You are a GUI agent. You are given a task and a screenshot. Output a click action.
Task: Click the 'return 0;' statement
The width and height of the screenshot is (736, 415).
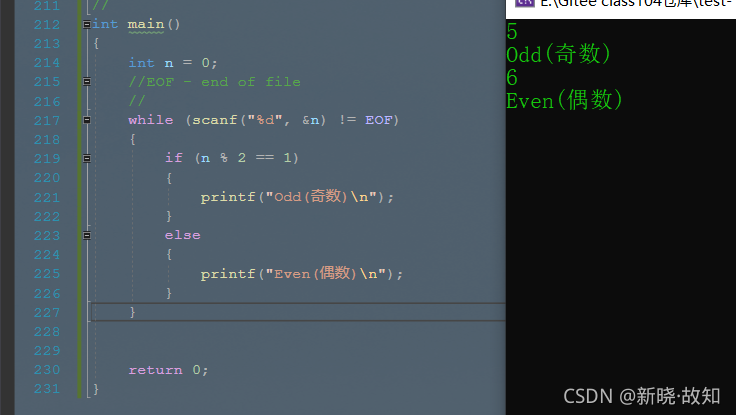click(168, 370)
